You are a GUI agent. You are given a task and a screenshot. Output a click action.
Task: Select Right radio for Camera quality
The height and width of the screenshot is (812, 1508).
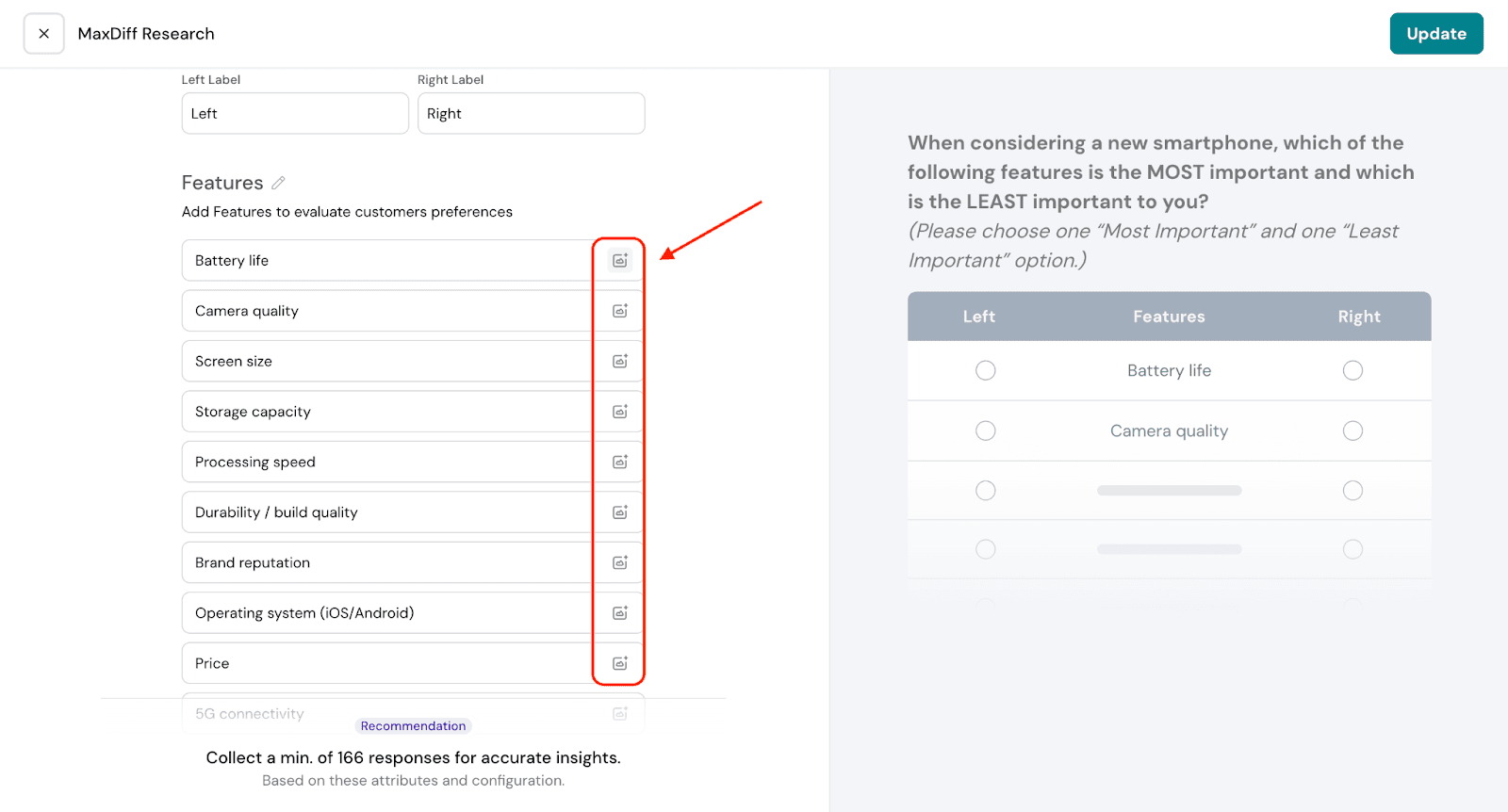pyautogui.click(x=1352, y=430)
